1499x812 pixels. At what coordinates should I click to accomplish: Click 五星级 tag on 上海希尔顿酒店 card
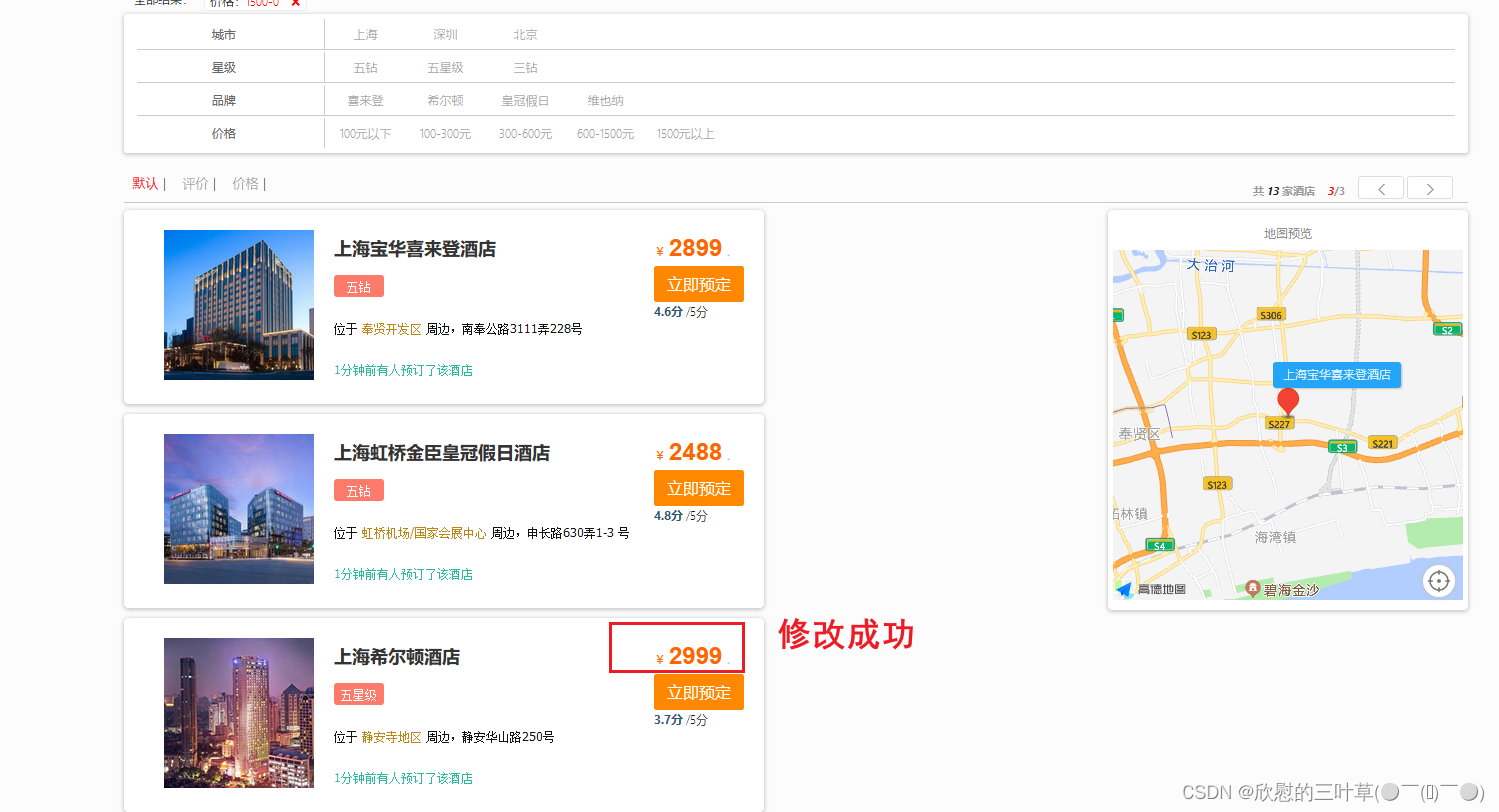[359, 695]
